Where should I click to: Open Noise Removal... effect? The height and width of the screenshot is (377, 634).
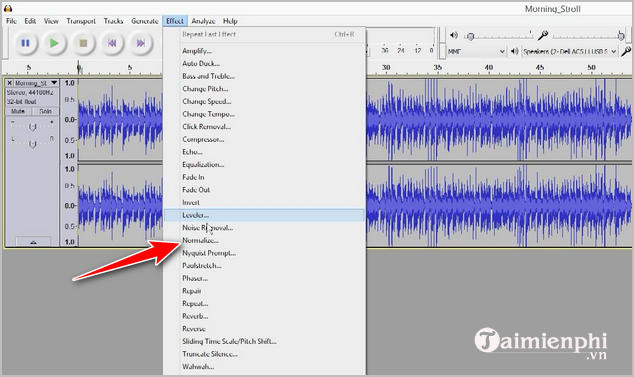click(x=264, y=228)
